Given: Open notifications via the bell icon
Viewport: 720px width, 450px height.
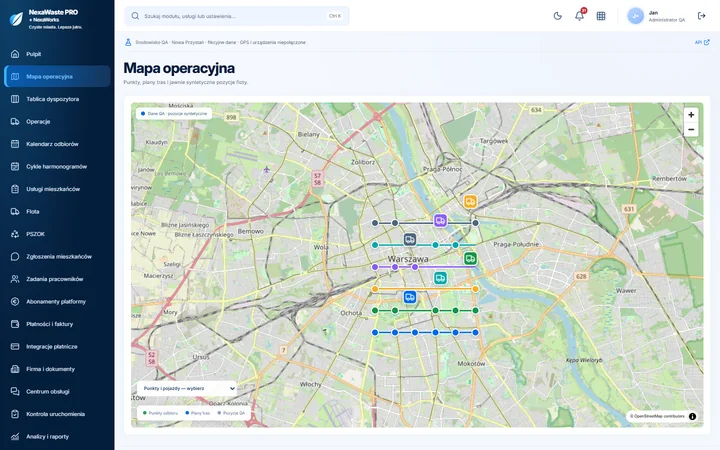Looking at the screenshot, I should pos(579,16).
